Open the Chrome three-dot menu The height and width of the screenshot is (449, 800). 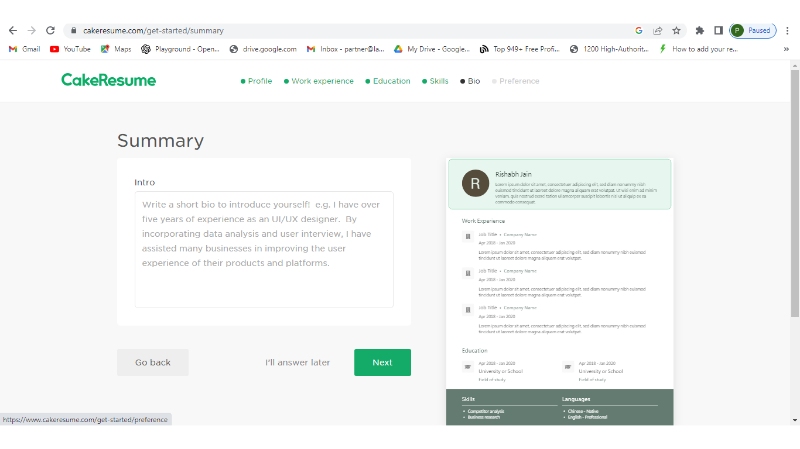(x=787, y=31)
